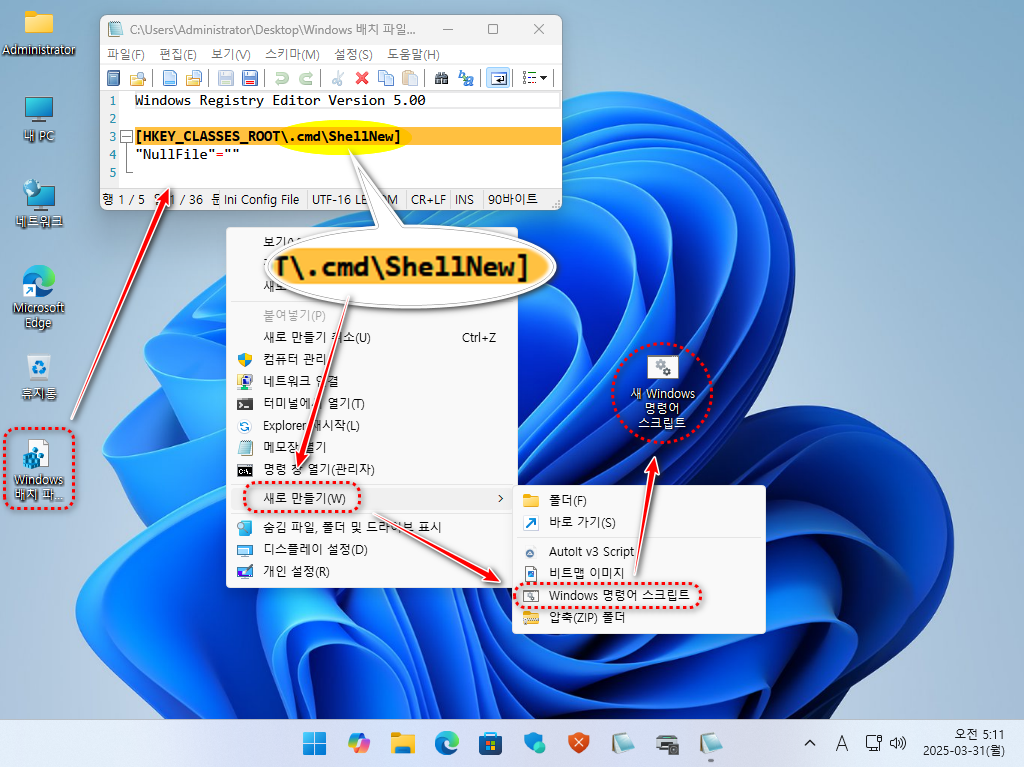Choose 압축(ZIP) 폴더 in the submenu

coord(639,617)
